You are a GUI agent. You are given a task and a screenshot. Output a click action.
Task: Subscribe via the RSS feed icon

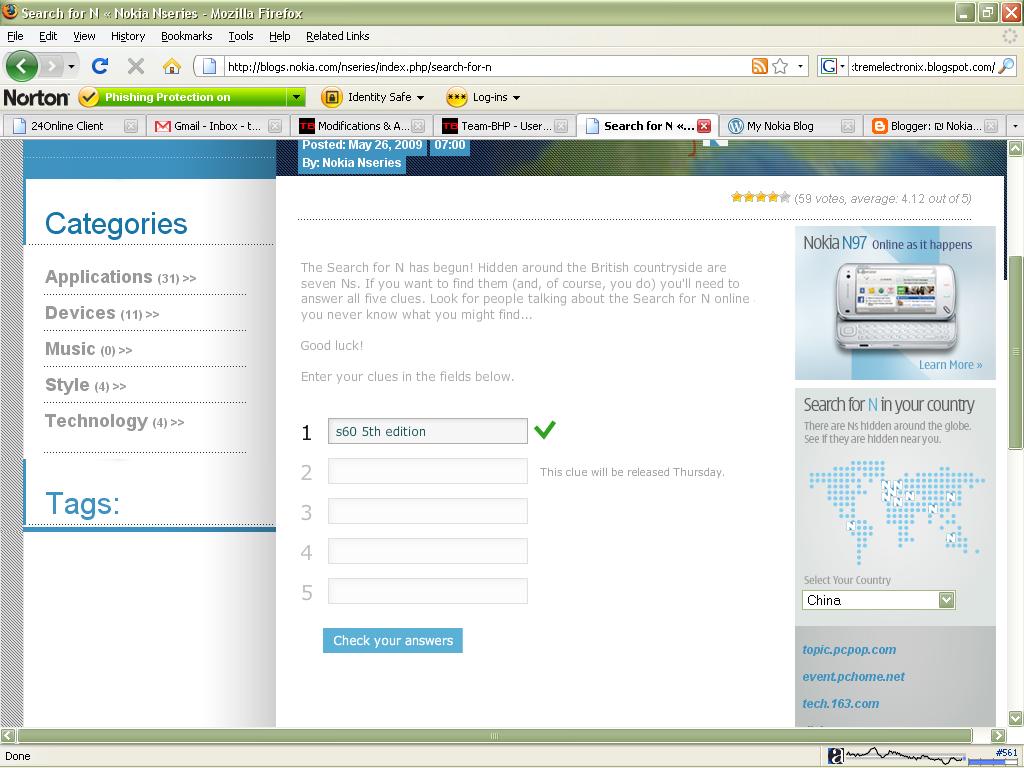click(x=760, y=66)
